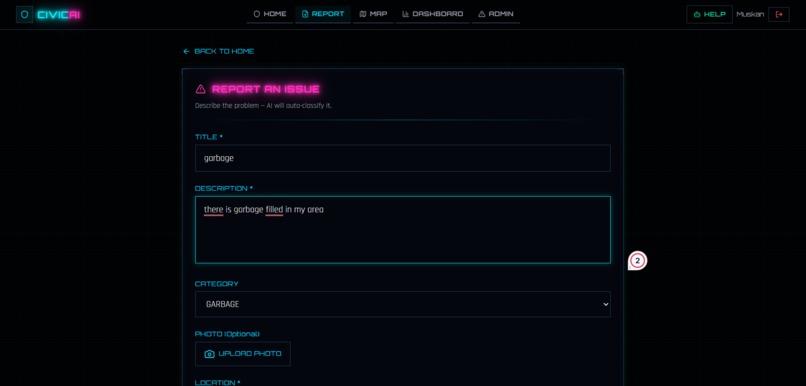Click the Help button

click(x=709, y=14)
